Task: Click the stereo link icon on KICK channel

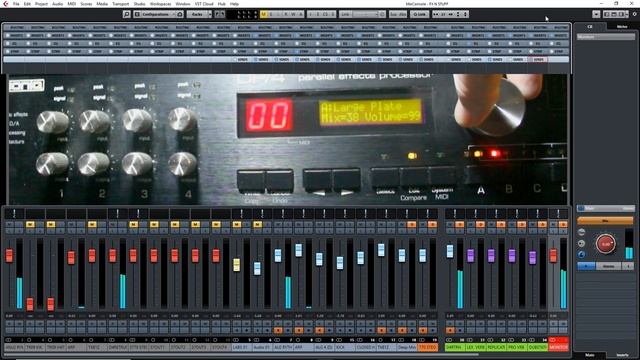Action: (x=339, y=340)
